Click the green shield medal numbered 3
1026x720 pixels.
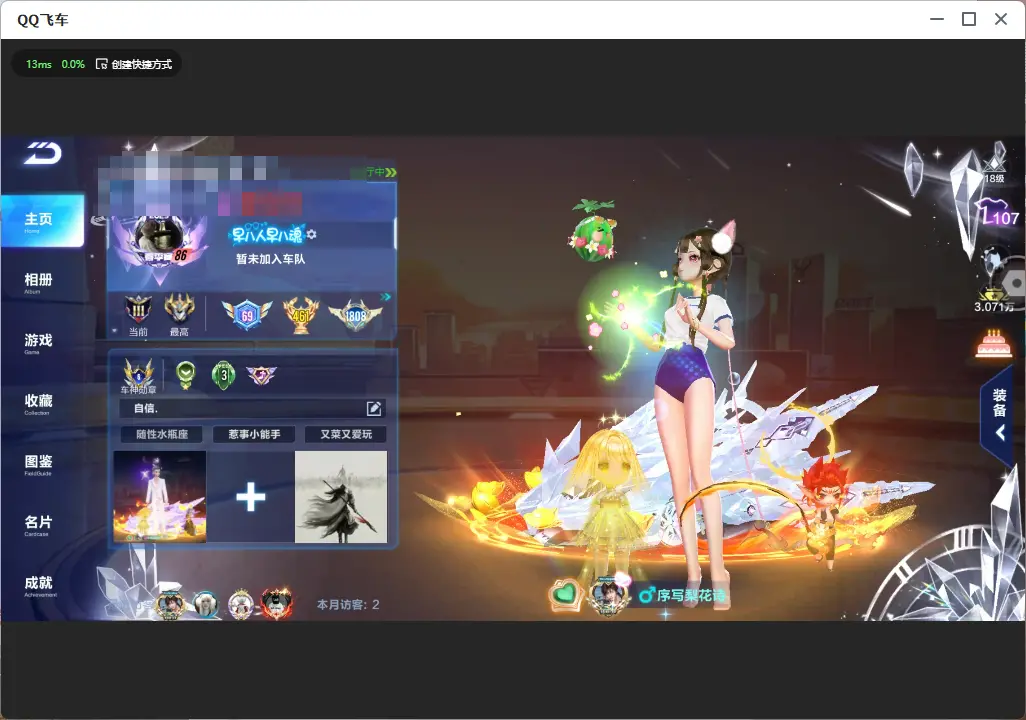click(x=224, y=375)
